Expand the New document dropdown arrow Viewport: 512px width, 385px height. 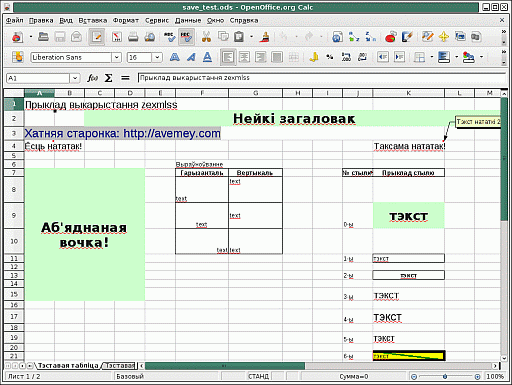[x=31, y=37]
